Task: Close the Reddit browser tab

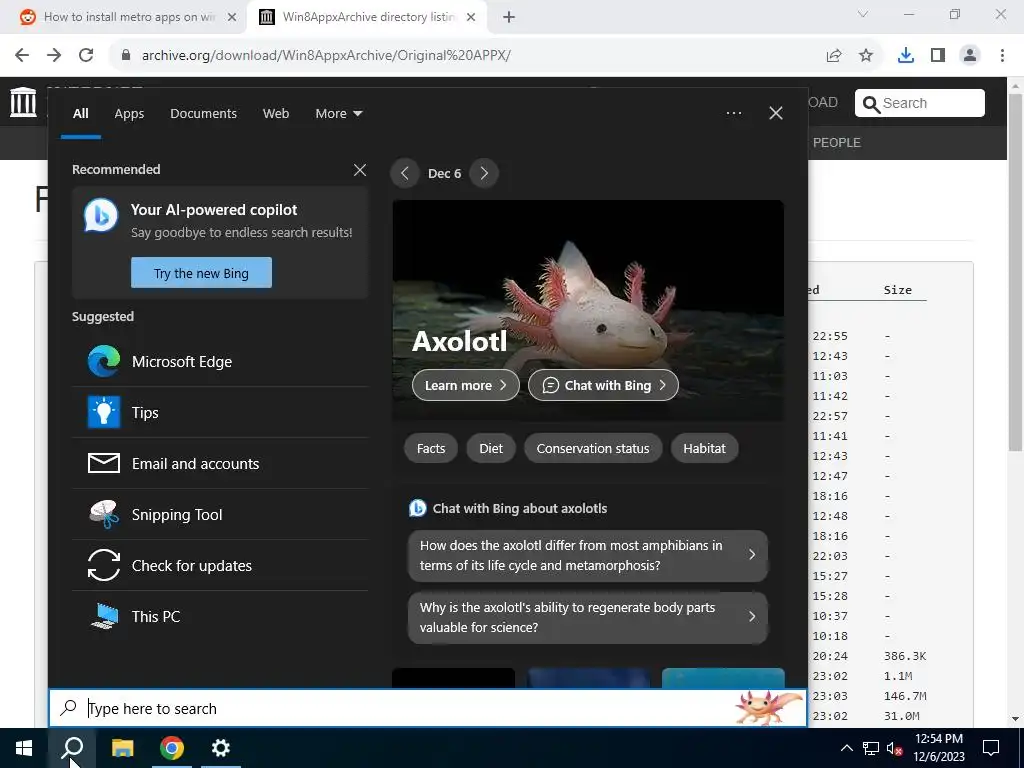Action: (232, 17)
